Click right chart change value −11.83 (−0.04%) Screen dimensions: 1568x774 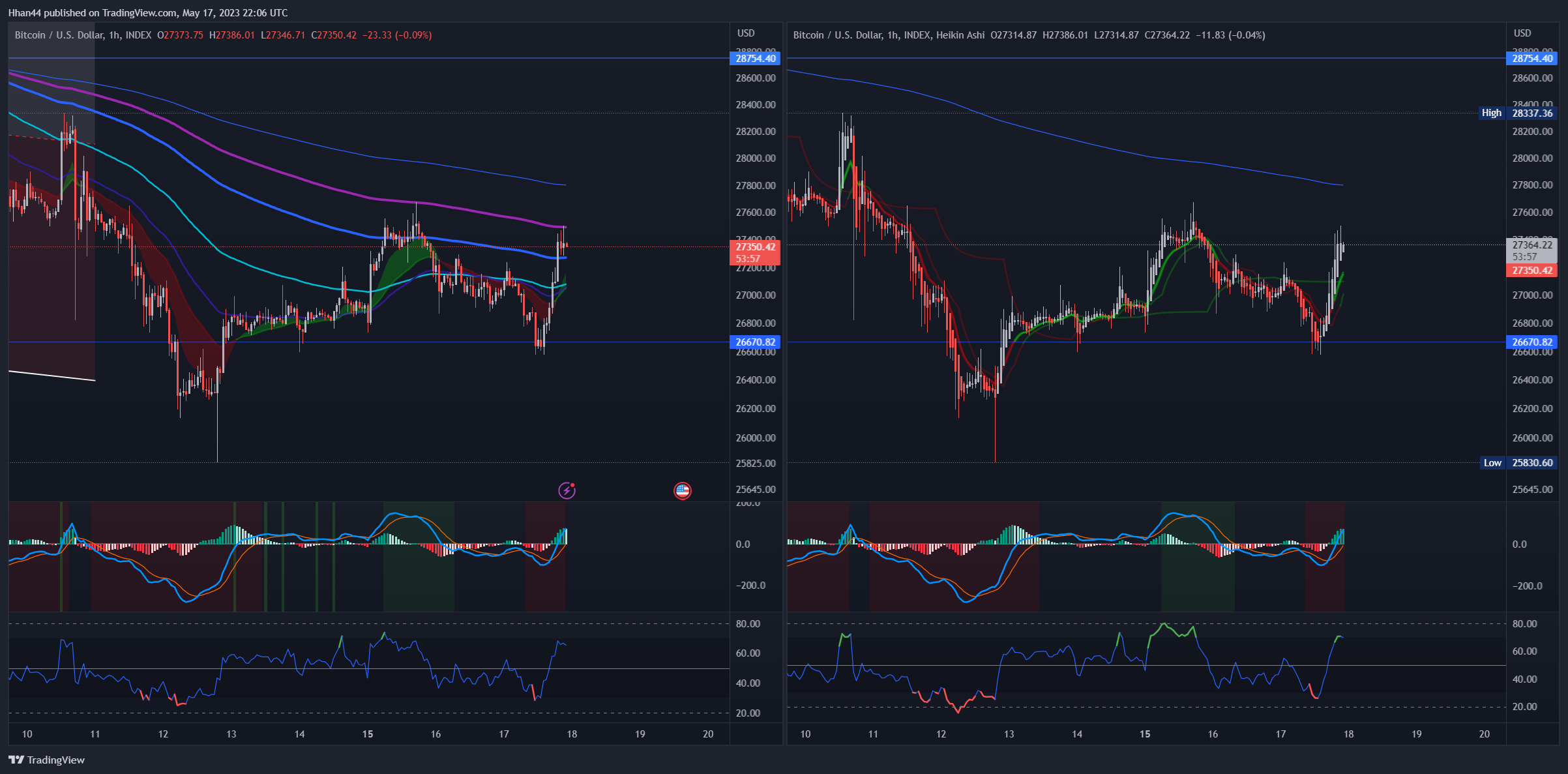1231,35
